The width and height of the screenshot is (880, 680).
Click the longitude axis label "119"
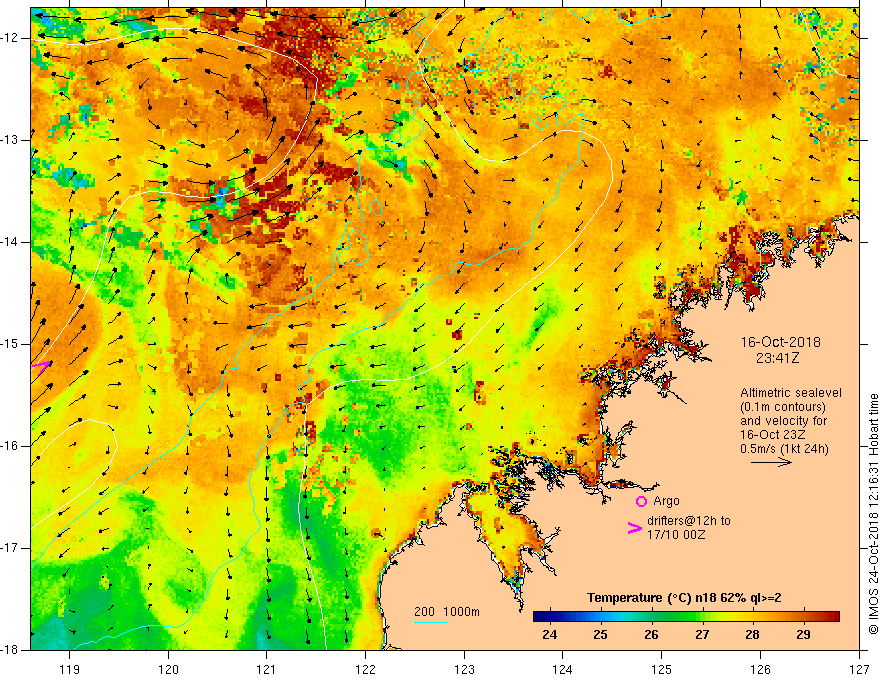(x=70, y=669)
